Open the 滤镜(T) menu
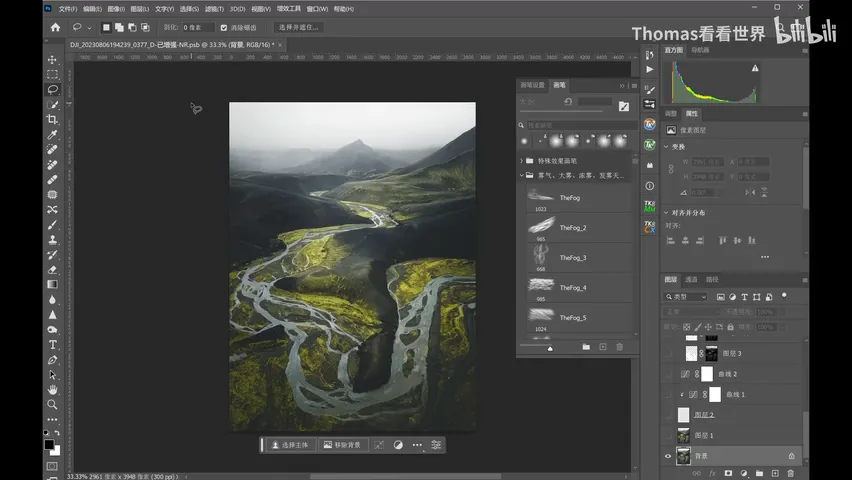The width and height of the screenshot is (852, 480). [x=214, y=9]
